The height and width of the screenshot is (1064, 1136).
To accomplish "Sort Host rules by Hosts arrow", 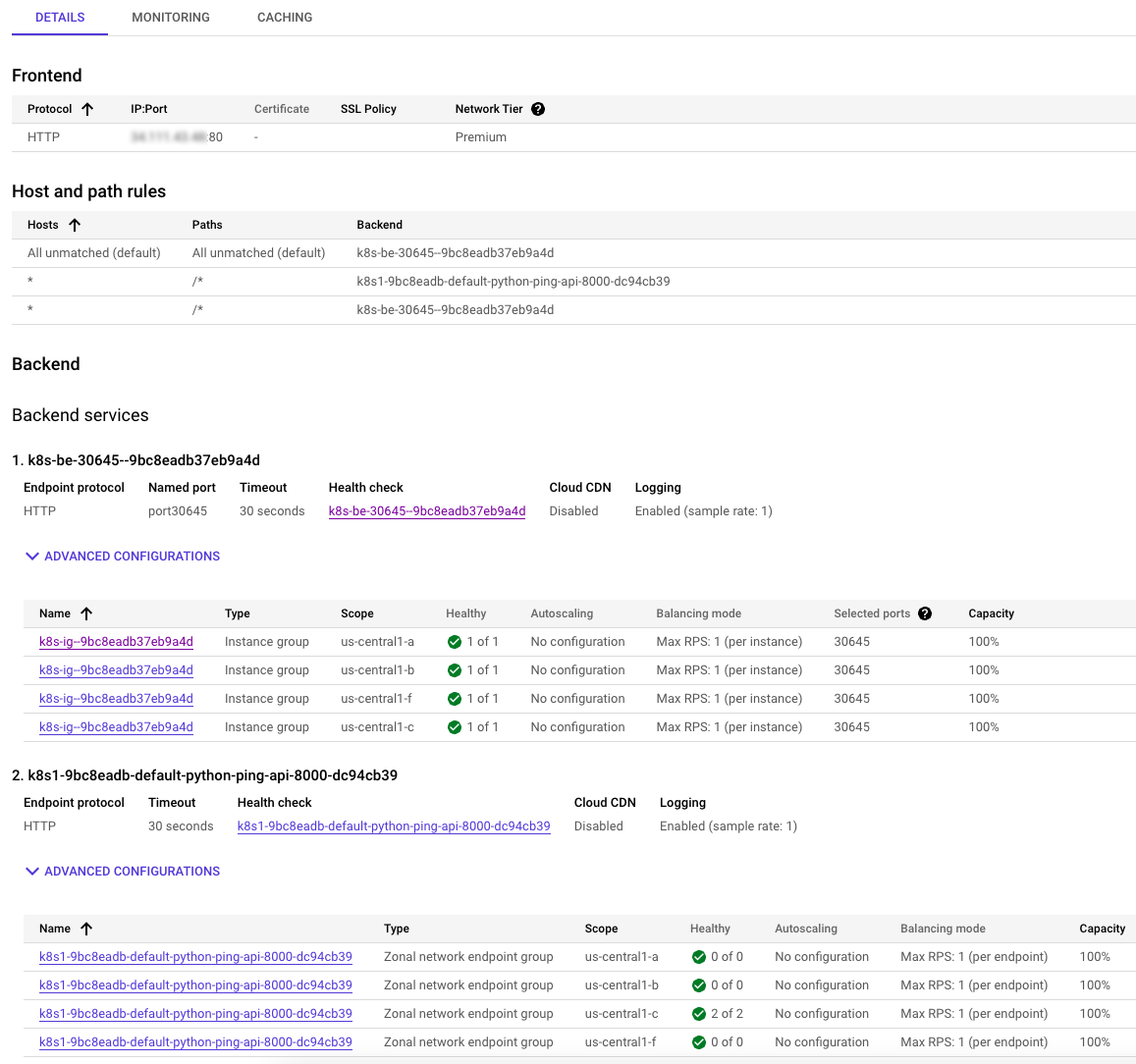I will point(75,225).
